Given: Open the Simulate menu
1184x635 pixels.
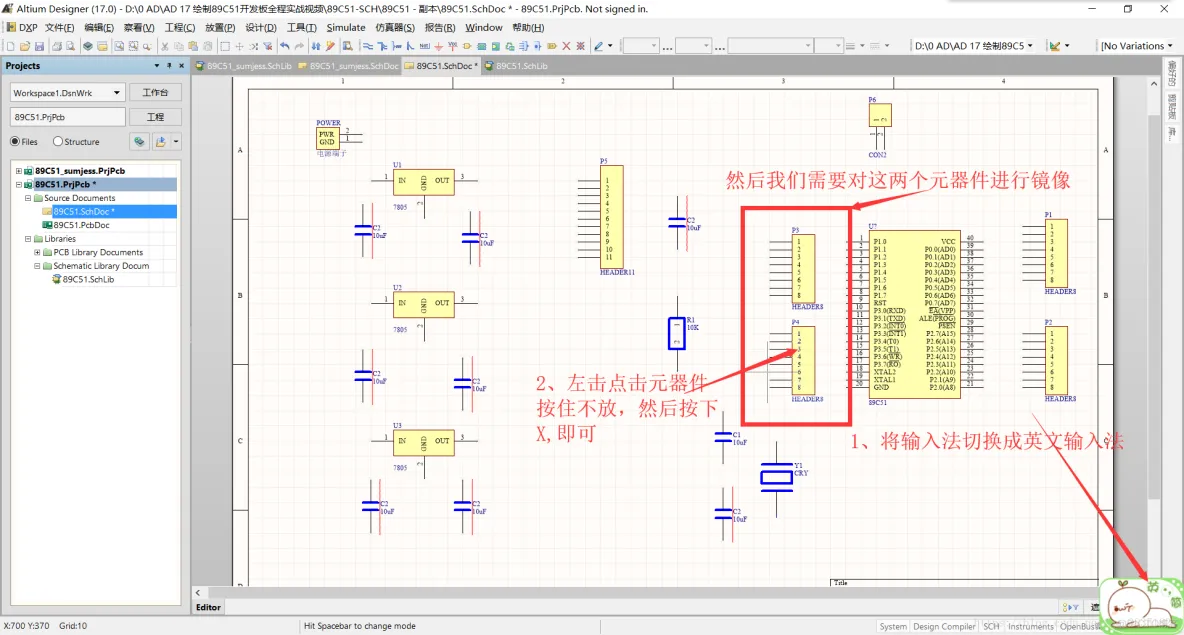Looking at the screenshot, I should pos(346,27).
